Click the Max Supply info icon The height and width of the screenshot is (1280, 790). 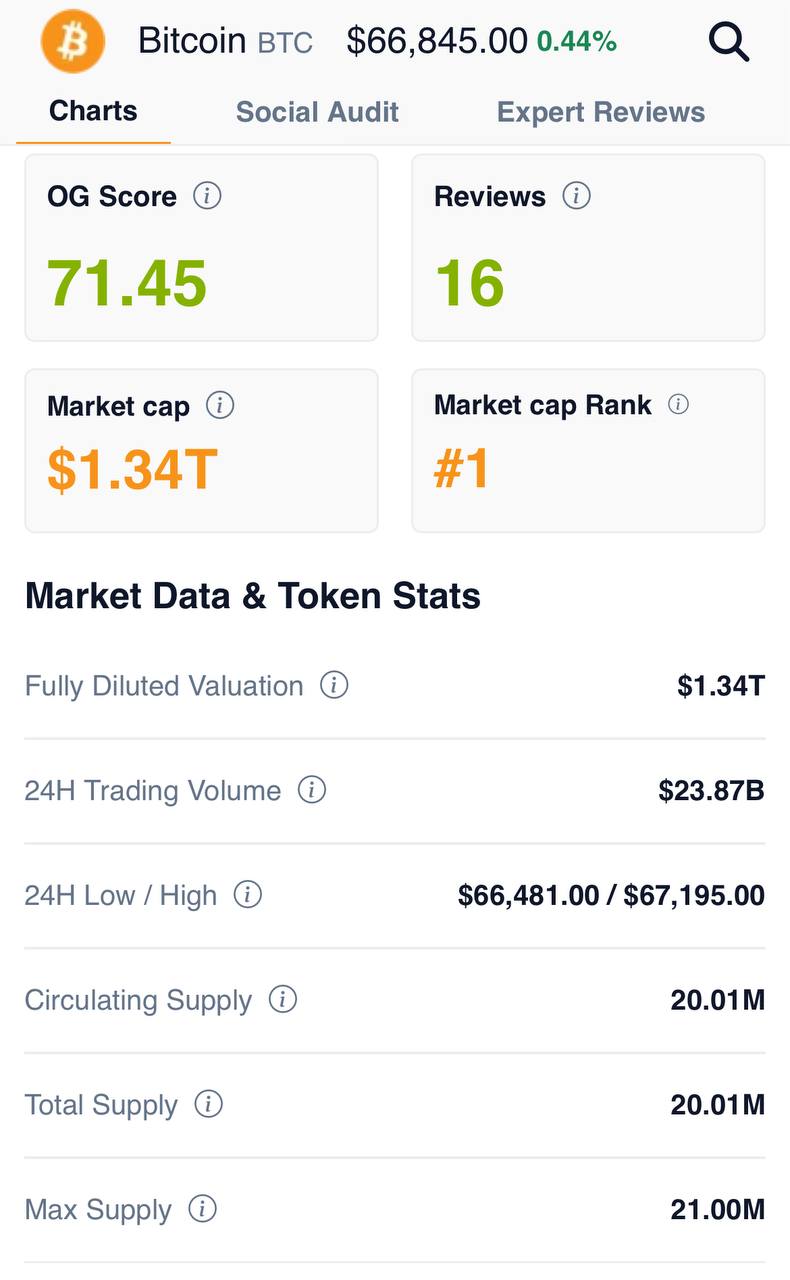[202, 1209]
